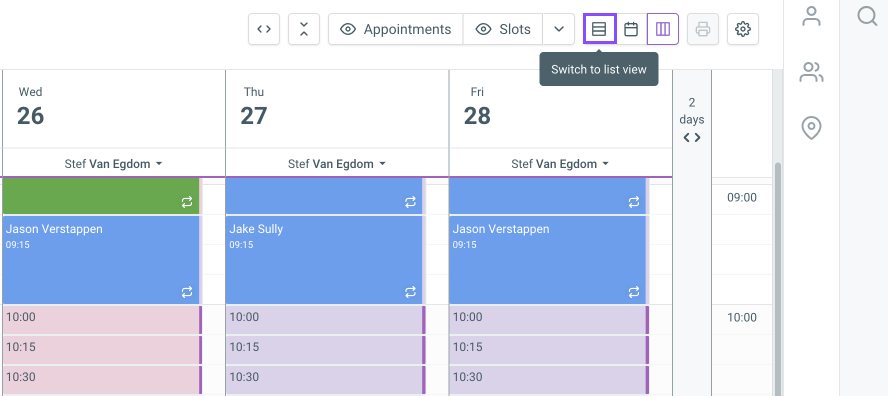The image size is (888, 396).
Task: Expand the collapsed 2 days column
Action: tap(692, 120)
